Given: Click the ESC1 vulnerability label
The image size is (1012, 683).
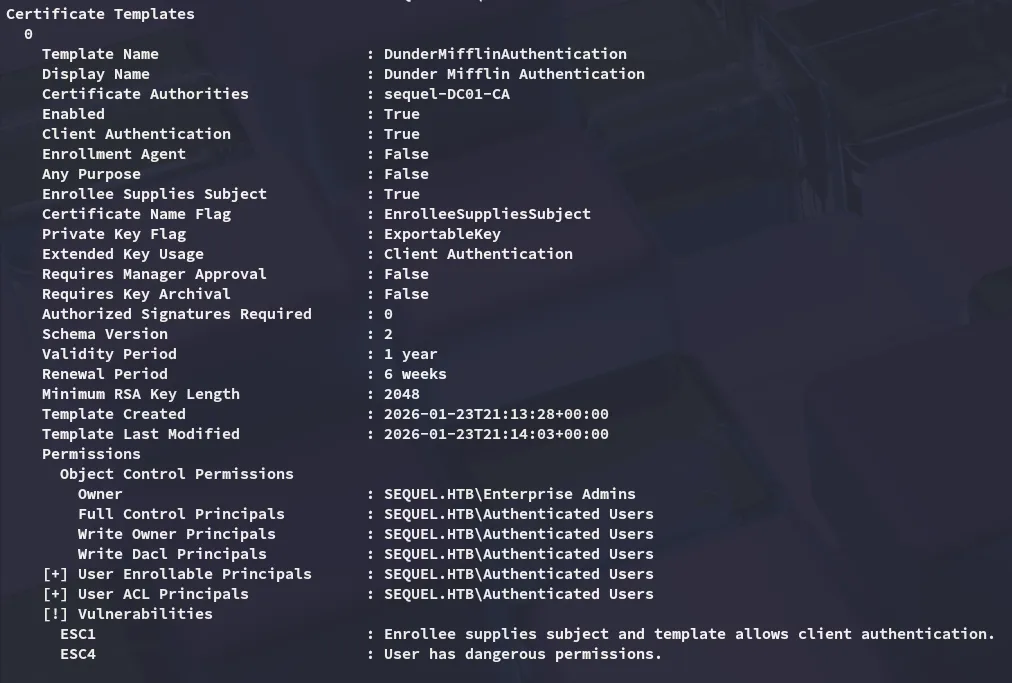Looking at the screenshot, I should (x=78, y=634).
